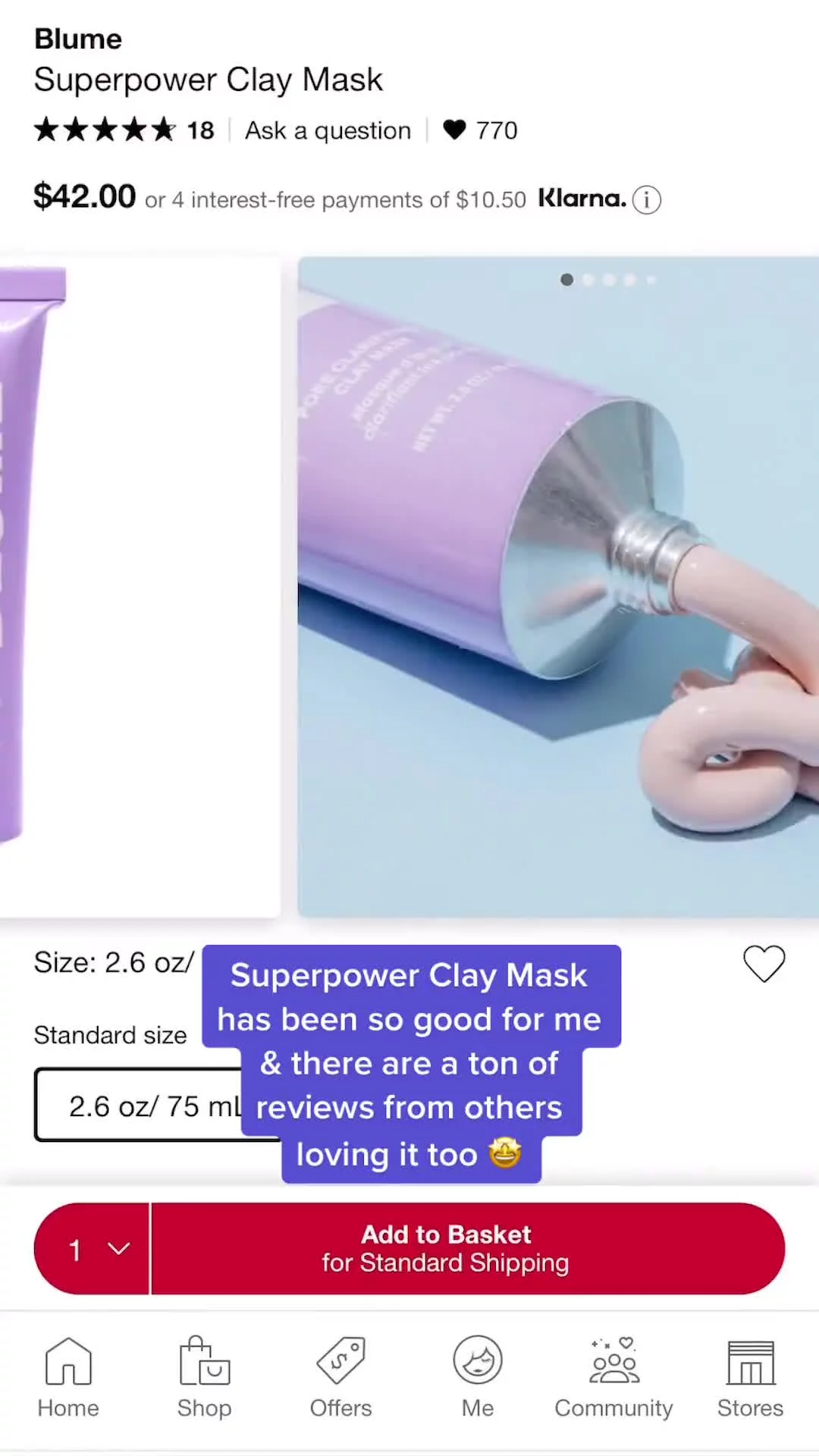Expand the quantity dropdown showing 1
The image size is (819, 1456).
[x=93, y=1248]
